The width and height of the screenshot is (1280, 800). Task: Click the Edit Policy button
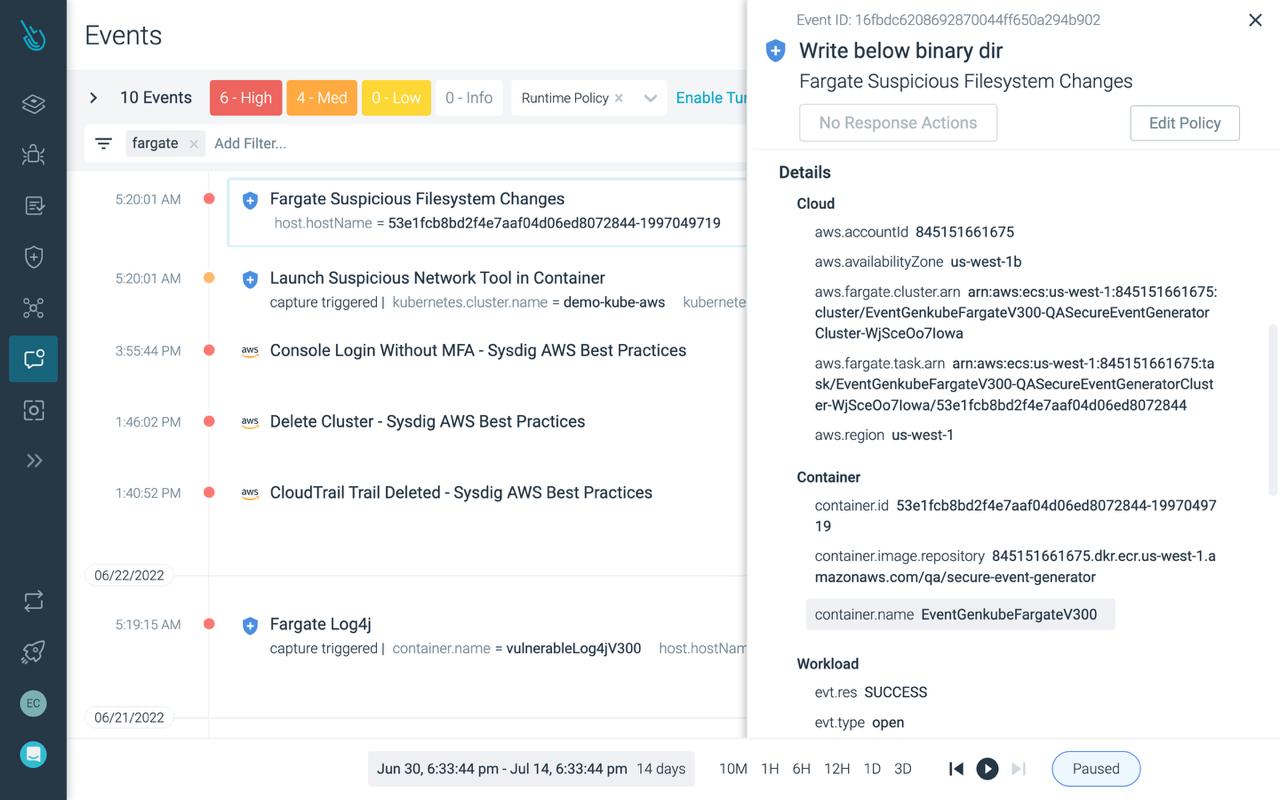pyautogui.click(x=1184, y=123)
